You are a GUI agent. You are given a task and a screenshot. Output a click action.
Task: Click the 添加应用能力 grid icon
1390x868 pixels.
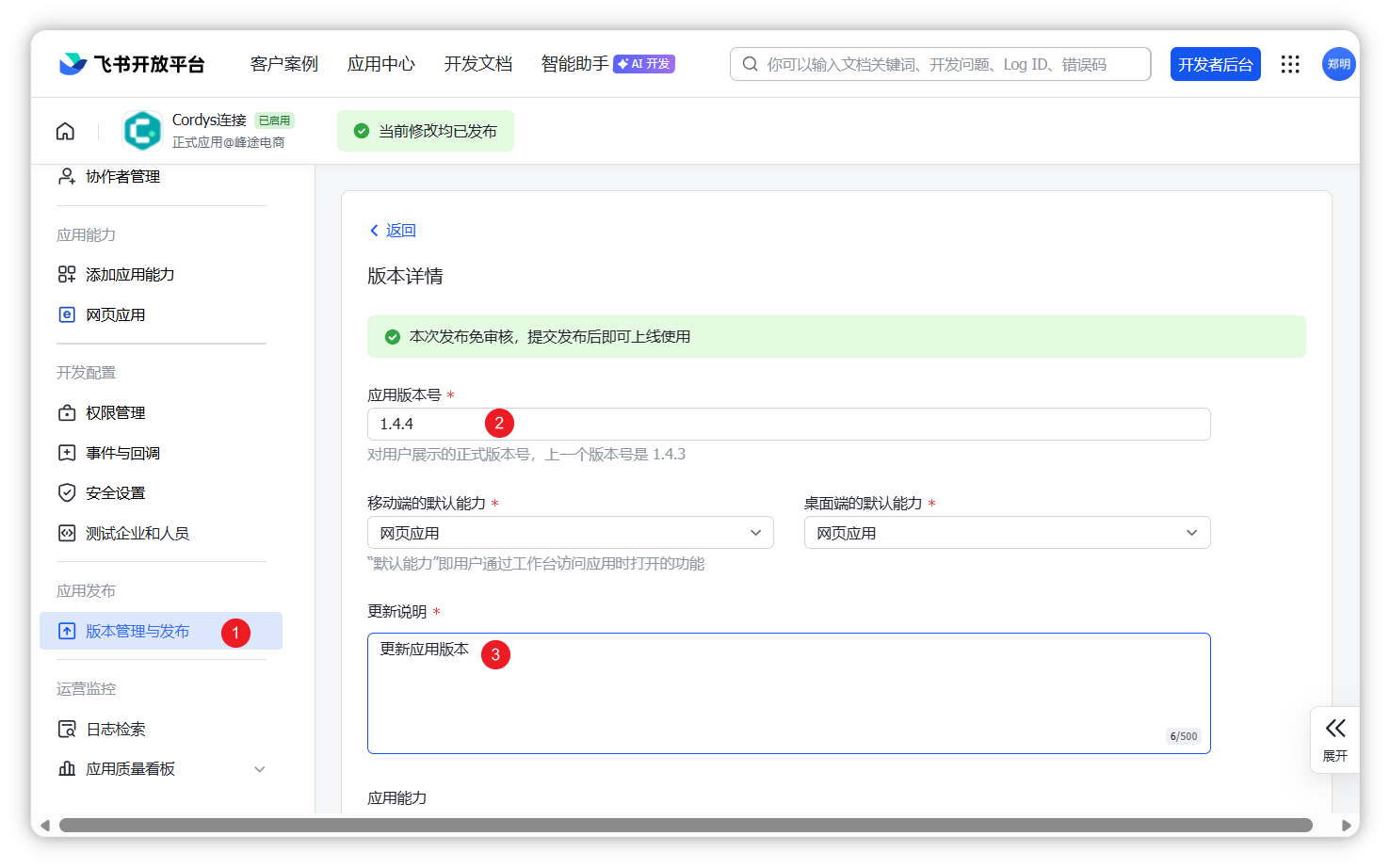tap(67, 274)
